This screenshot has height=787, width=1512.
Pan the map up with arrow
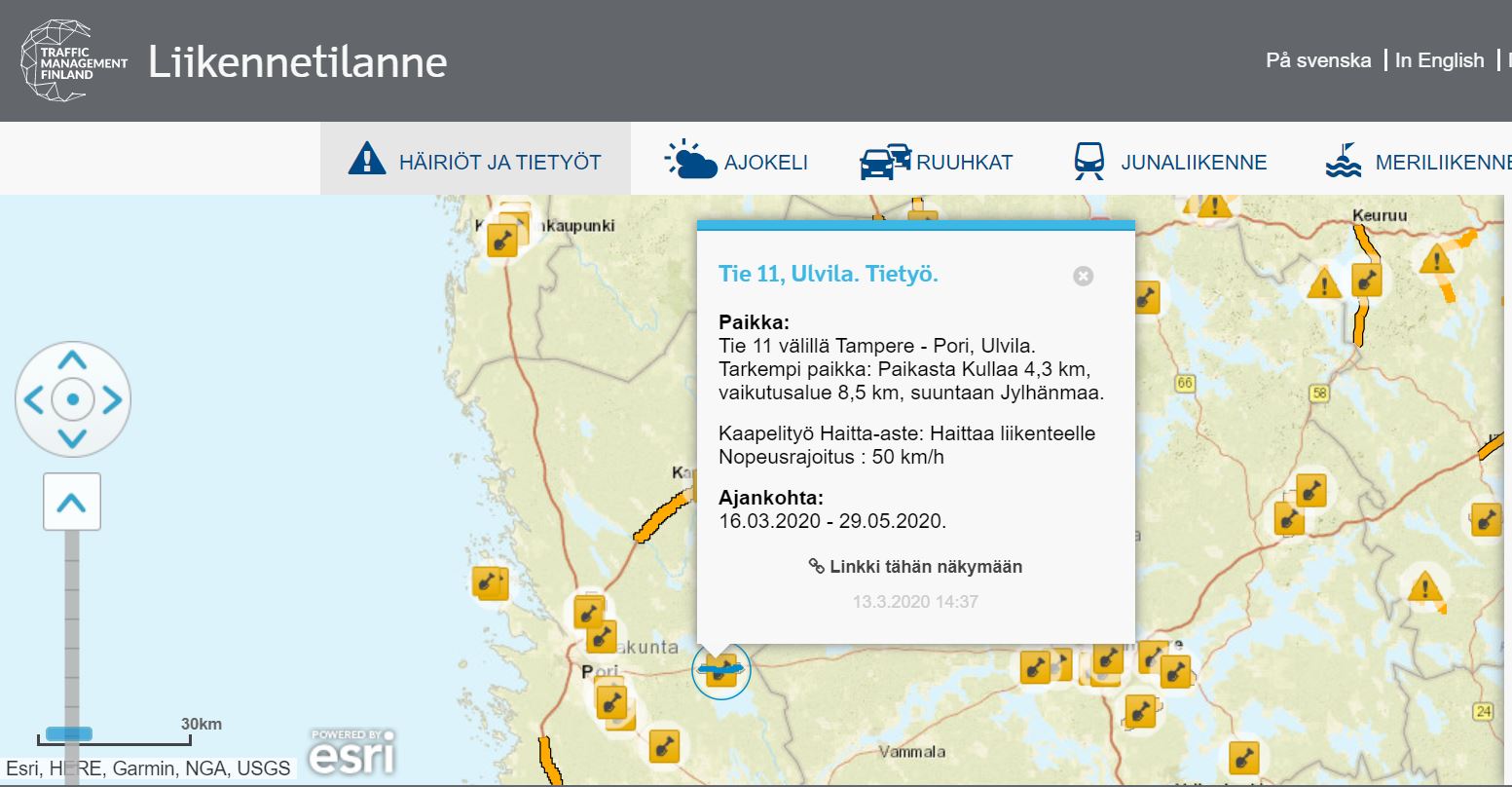point(72,361)
